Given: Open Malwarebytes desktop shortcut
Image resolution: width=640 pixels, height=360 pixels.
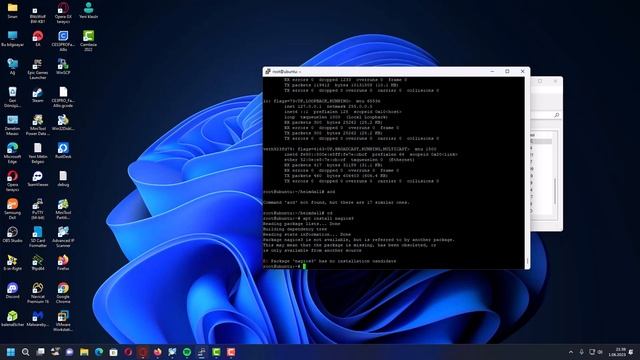Looking at the screenshot, I should [38, 318].
